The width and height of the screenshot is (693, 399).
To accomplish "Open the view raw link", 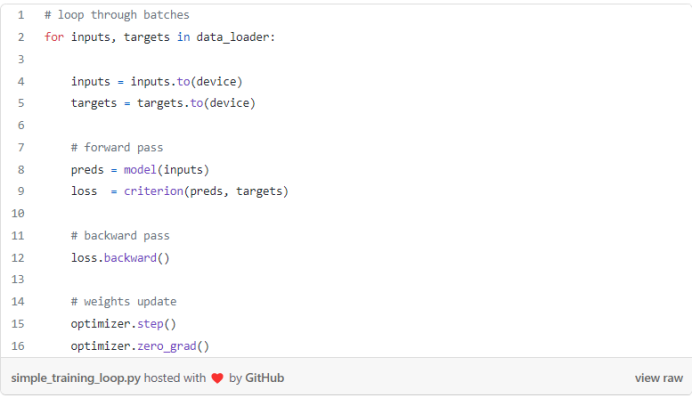I will [x=659, y=378].
